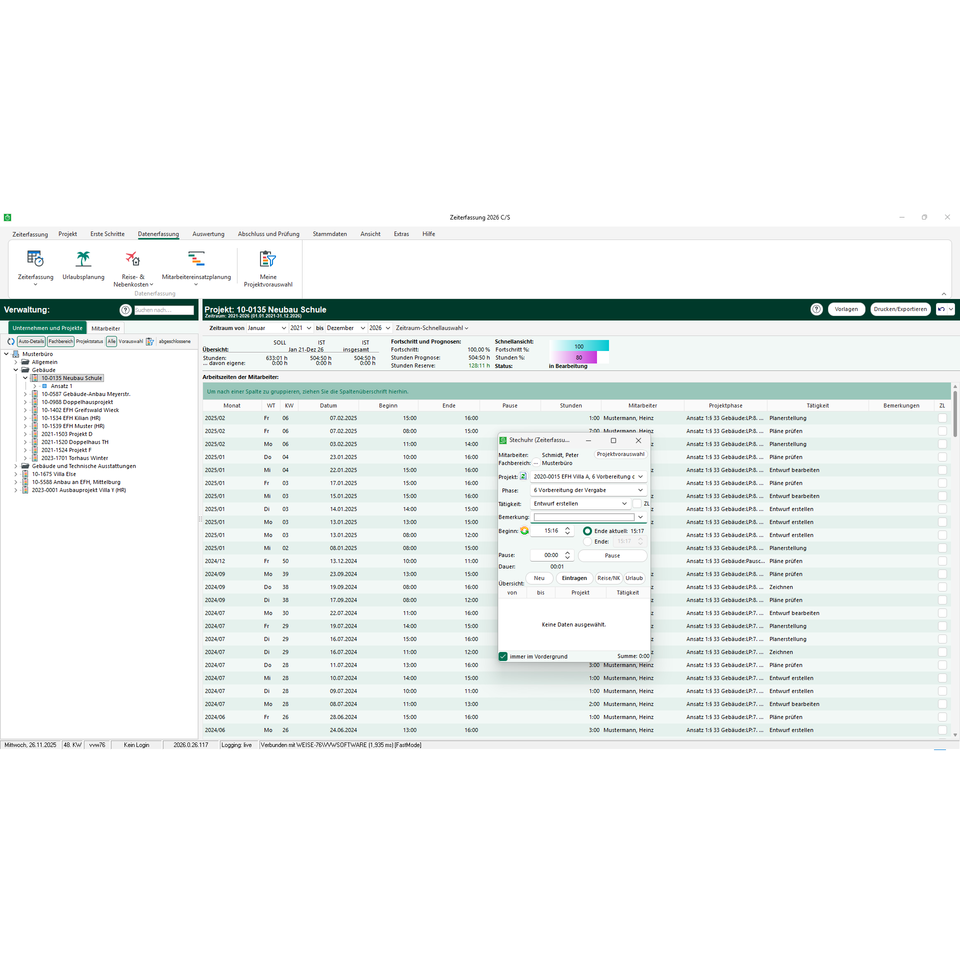The height and width of the screenshot is (960, 960).
Task: Click traffic light icon of 2023-1701 Torhaus Winter
Action: point(35,458)
